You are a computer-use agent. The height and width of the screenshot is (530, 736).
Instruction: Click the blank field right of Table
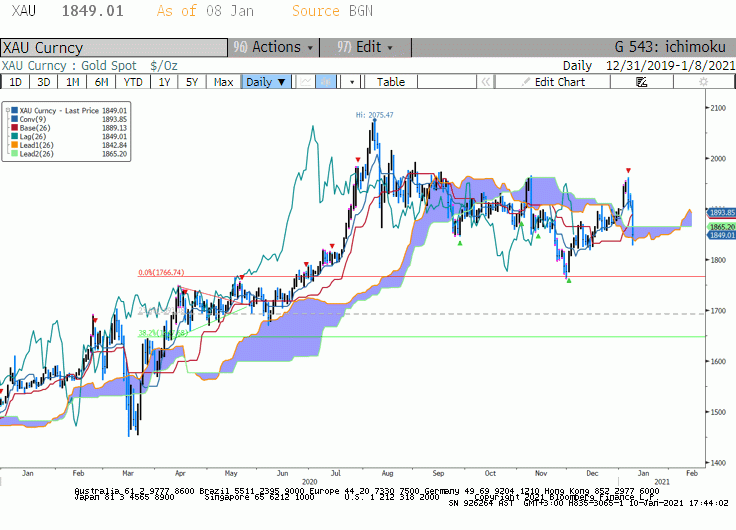[447, 82]
